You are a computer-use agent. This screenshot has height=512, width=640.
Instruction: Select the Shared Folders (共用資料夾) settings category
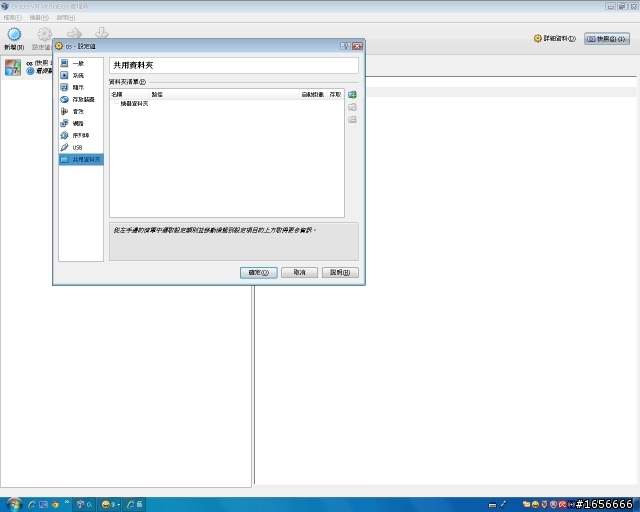pyautogui.click(x=81, y=159)
